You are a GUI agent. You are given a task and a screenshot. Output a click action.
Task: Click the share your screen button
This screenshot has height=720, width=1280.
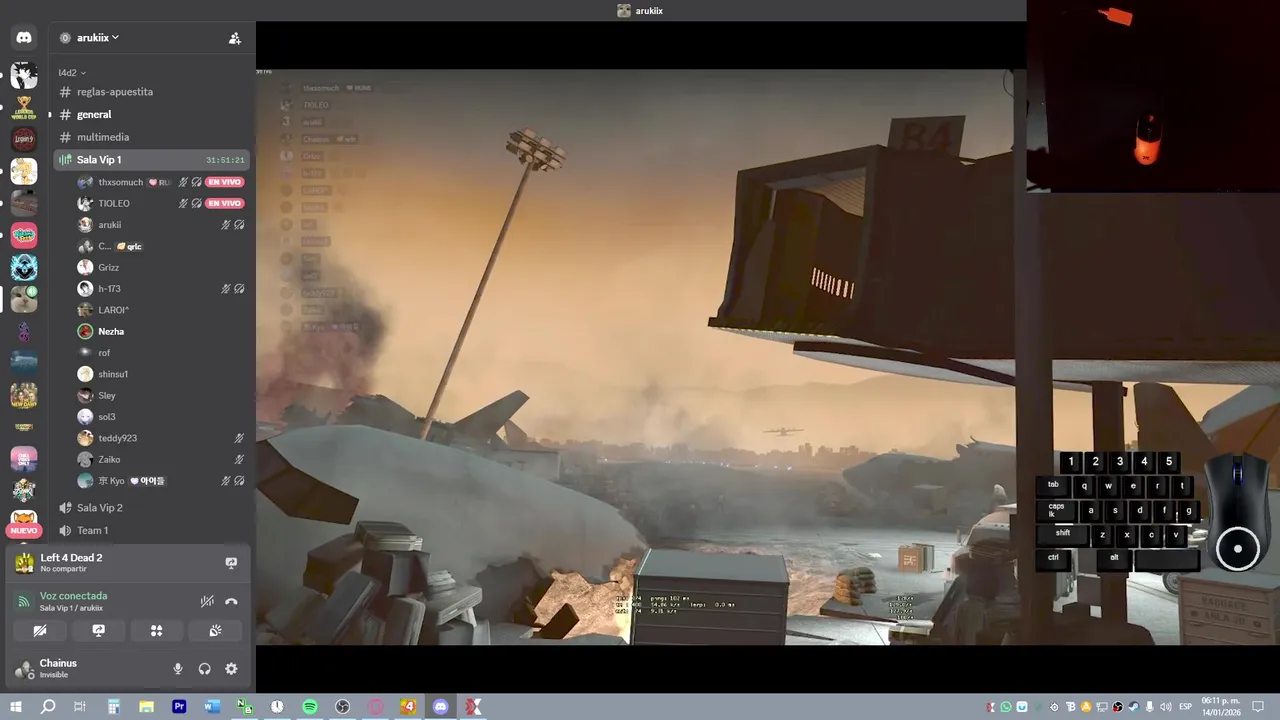[98, 631]
